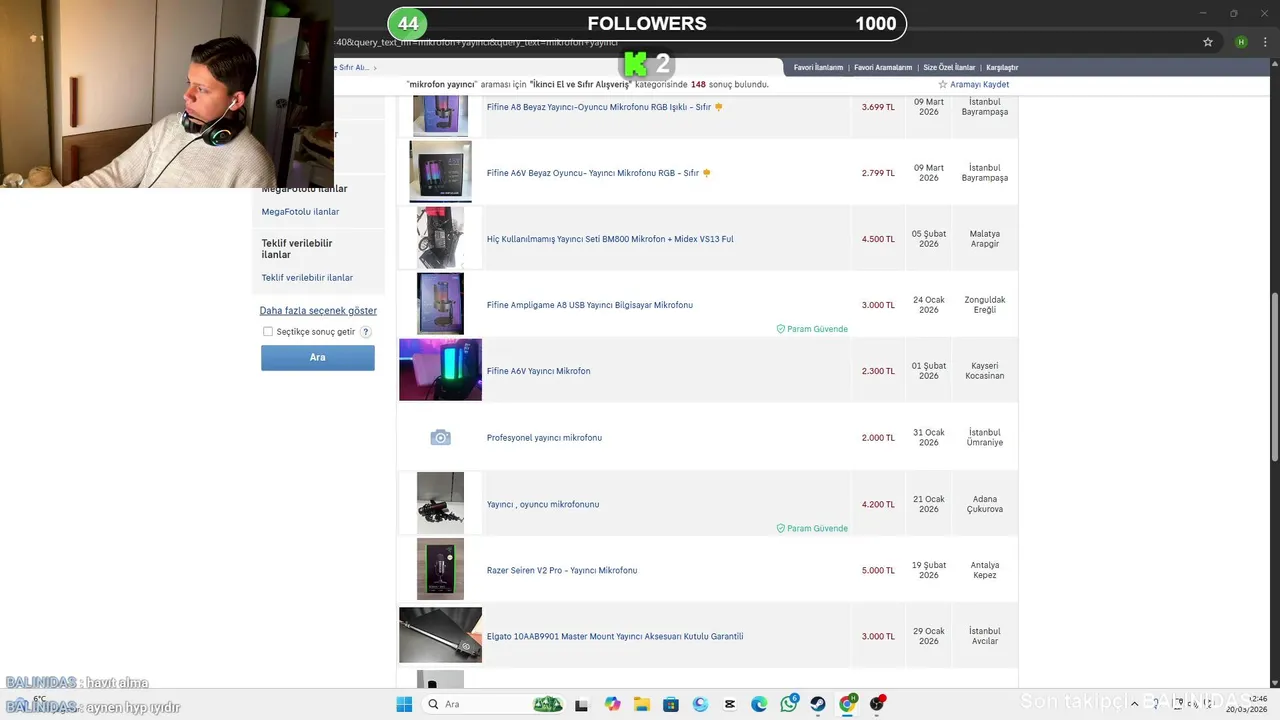This screenshot has height=720, width=1280.
Task: Bookmark this page with the star icon
Action: 1208,42
